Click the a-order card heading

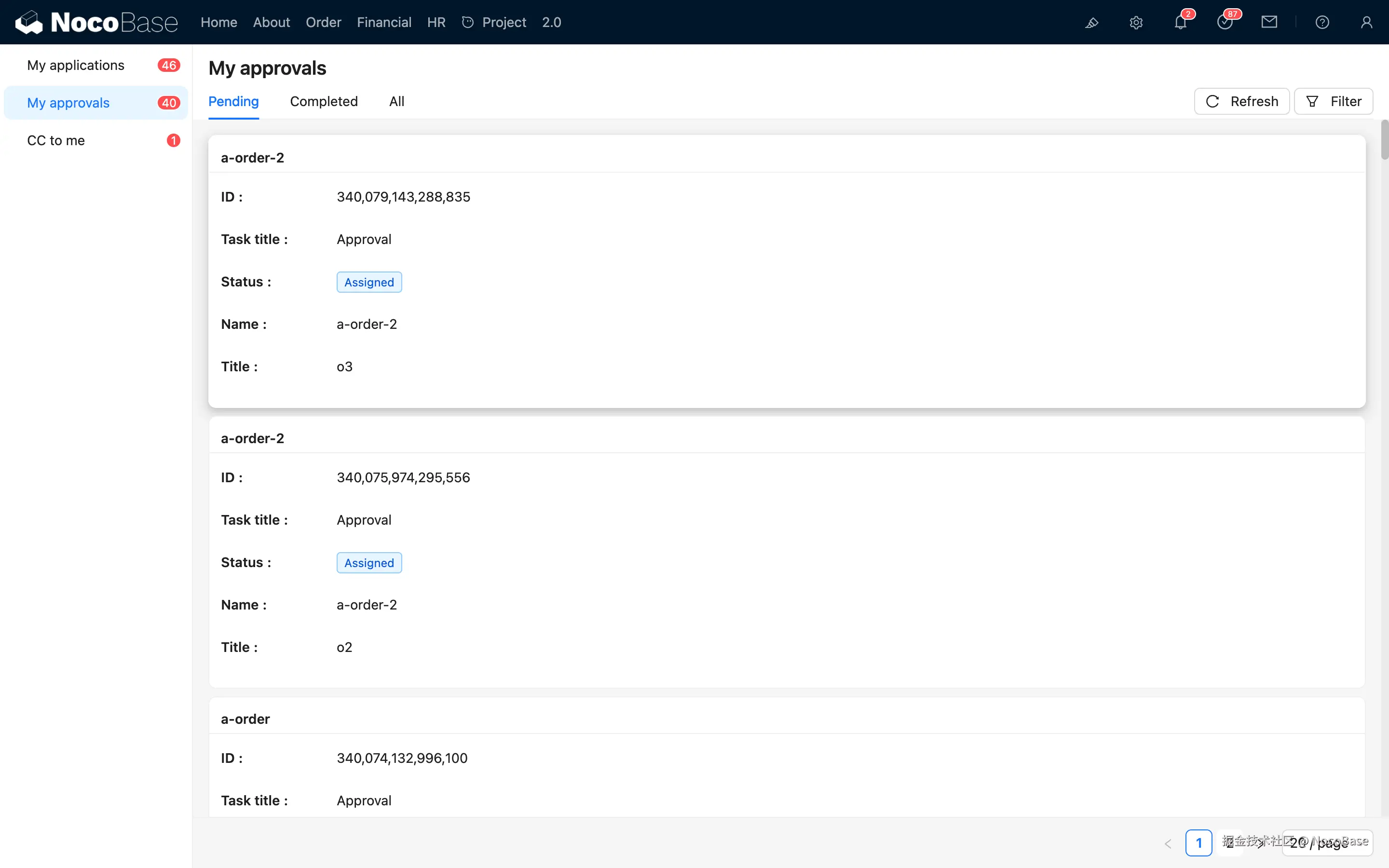click(245, 719)
